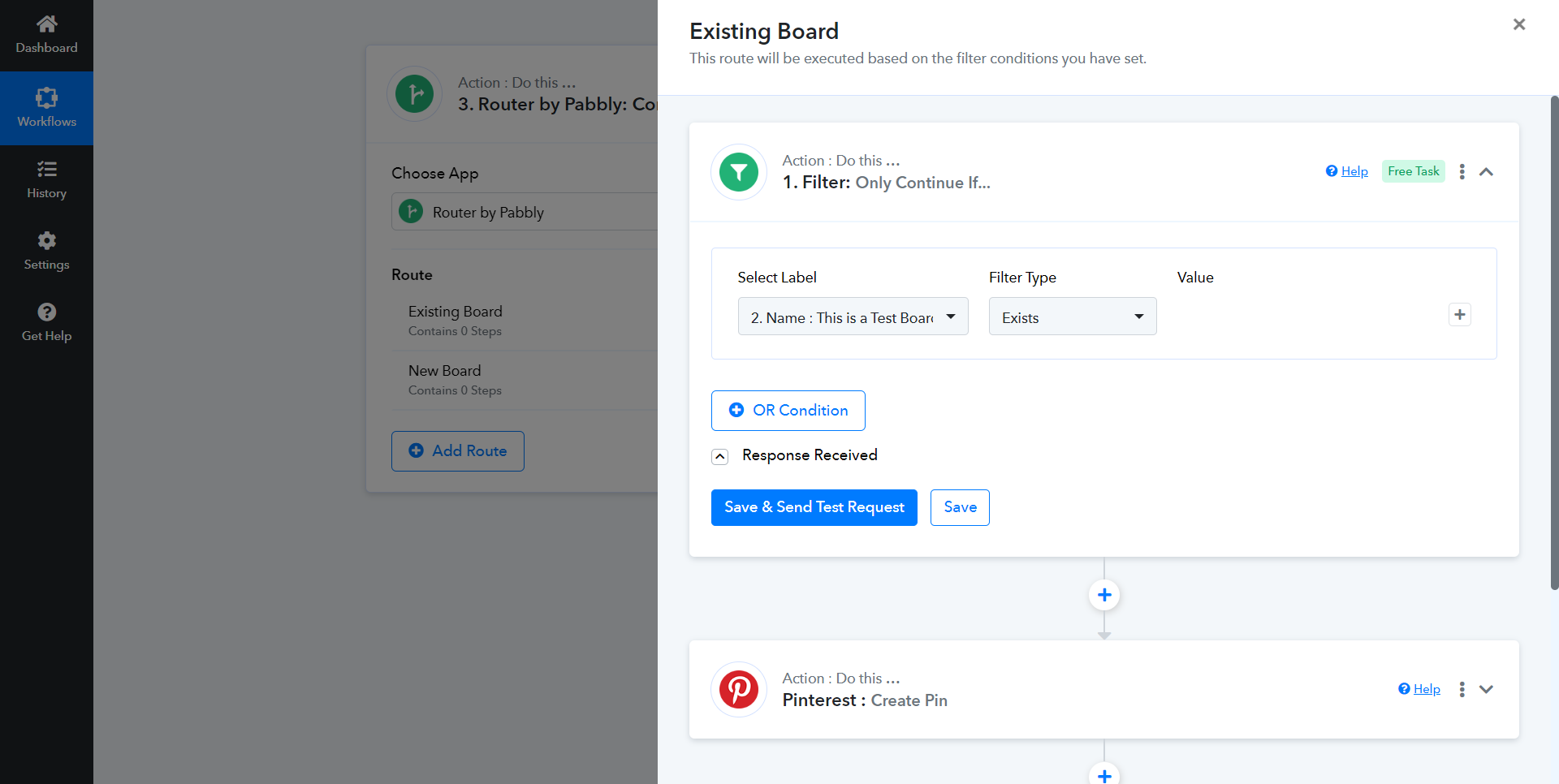Screen dimensions: 1559x784
Task: Click the green Filter funnel icon
Action: point(739,172)
